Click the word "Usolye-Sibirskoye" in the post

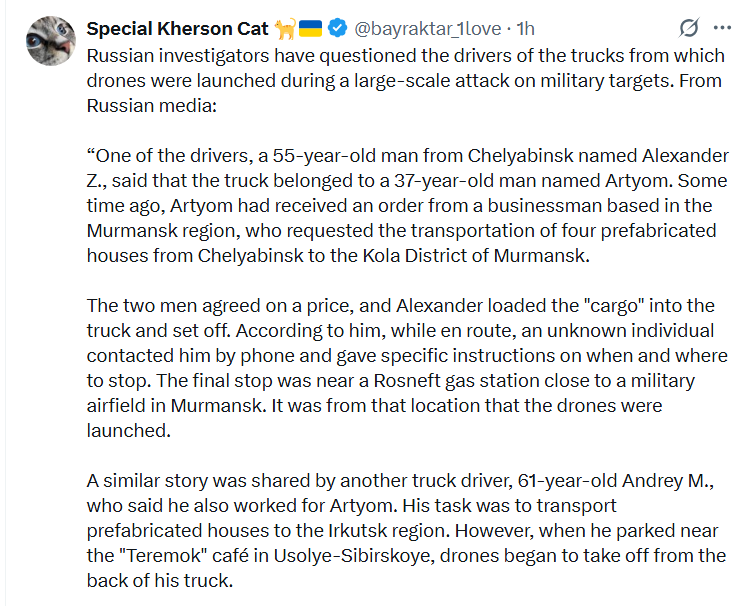[353, 556]
